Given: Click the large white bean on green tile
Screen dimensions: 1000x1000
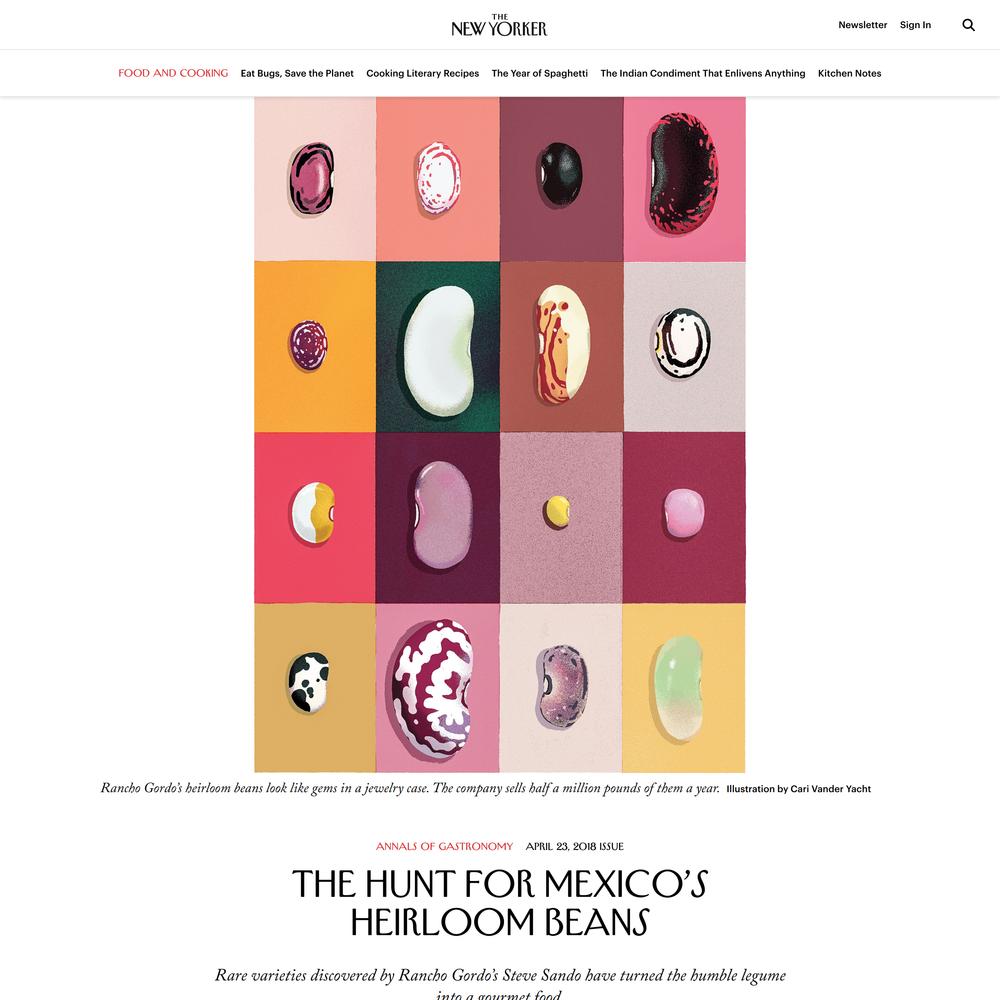Looking at the screenshot, I should pos(439,349).
